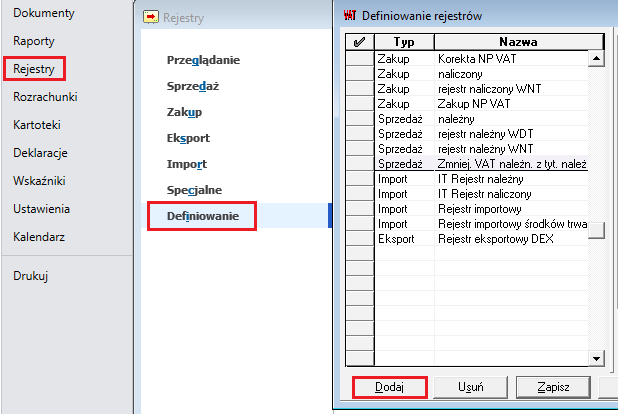This screenshot has height=415, width=624.
Task: Open Deklaracje in the sidebar
Action: pos(40,153)
